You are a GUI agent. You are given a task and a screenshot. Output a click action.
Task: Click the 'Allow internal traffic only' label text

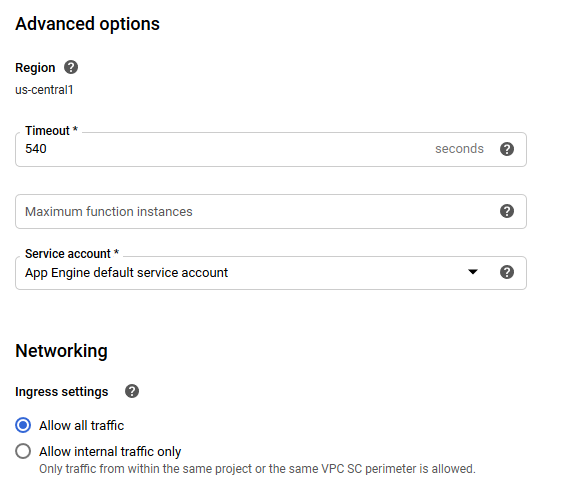(110, 452)
